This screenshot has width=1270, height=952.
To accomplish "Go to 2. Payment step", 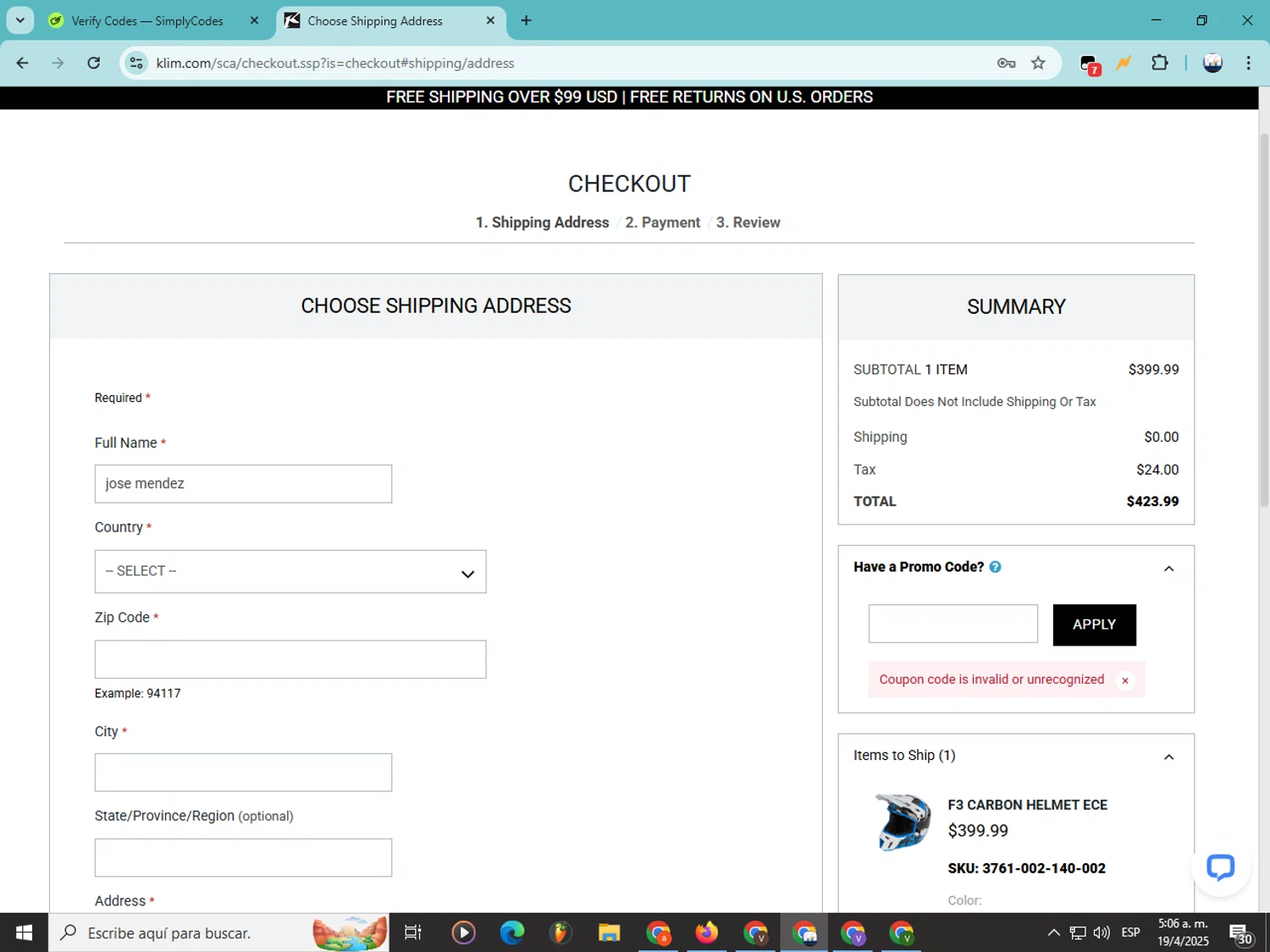I will coord(663,223).
